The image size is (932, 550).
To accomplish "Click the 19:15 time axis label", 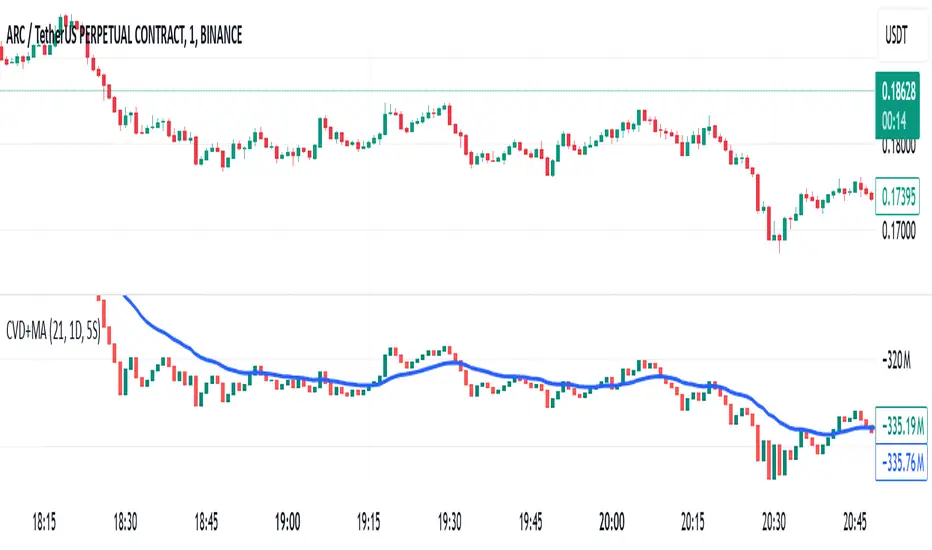I will tap(368, 522).
